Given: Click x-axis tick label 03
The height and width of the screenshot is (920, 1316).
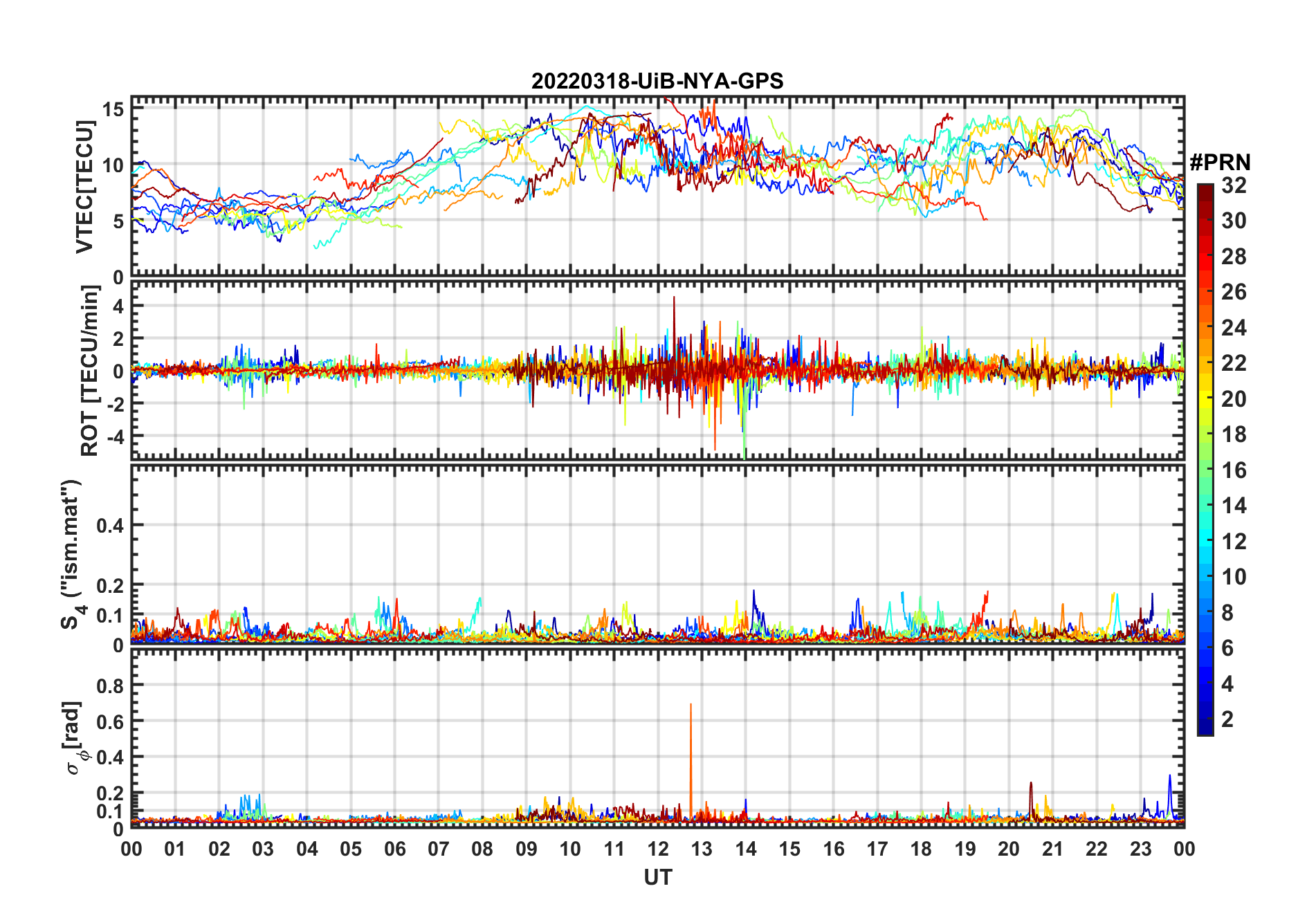Looking at the screenshot, I should click(x=264, y=849).
